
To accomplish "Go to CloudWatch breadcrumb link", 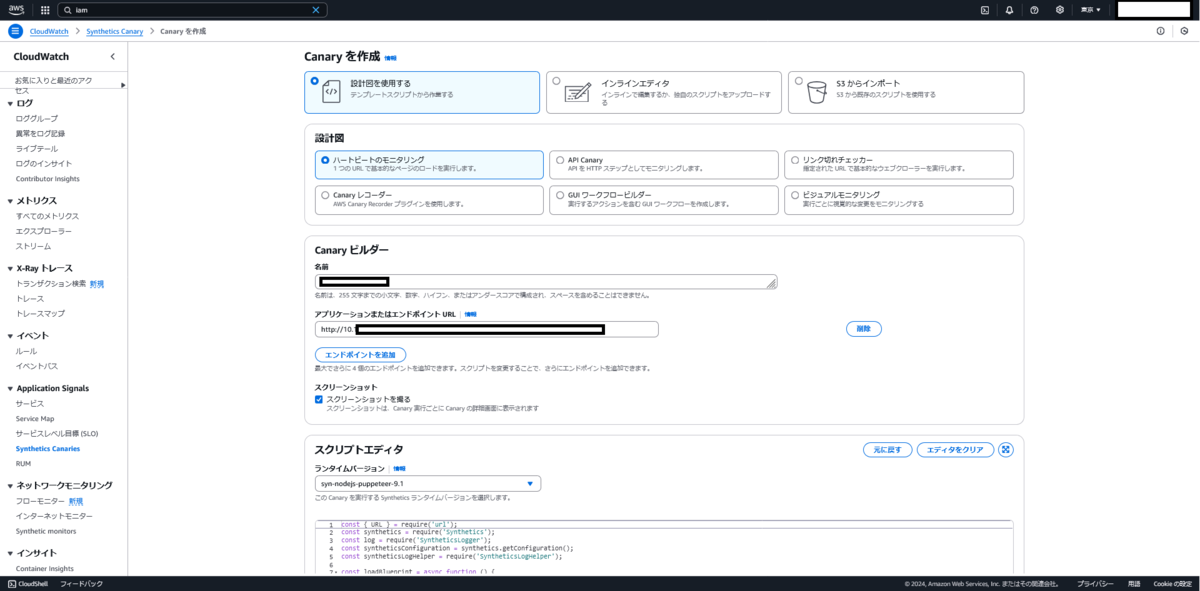I will [x=49, y=31].
